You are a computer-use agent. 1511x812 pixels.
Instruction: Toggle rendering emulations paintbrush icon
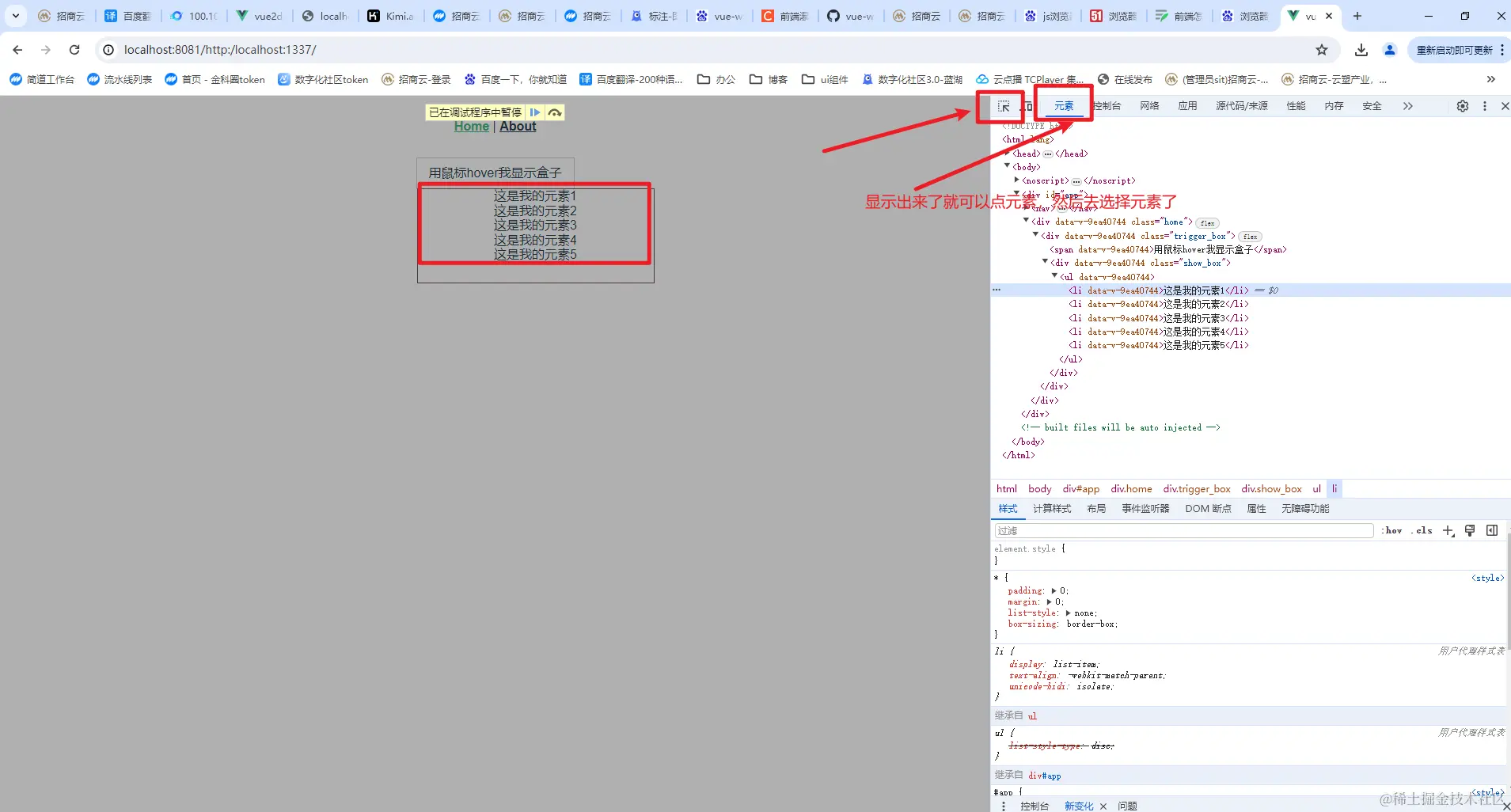pyautogui.click(x=1470, y=531)
